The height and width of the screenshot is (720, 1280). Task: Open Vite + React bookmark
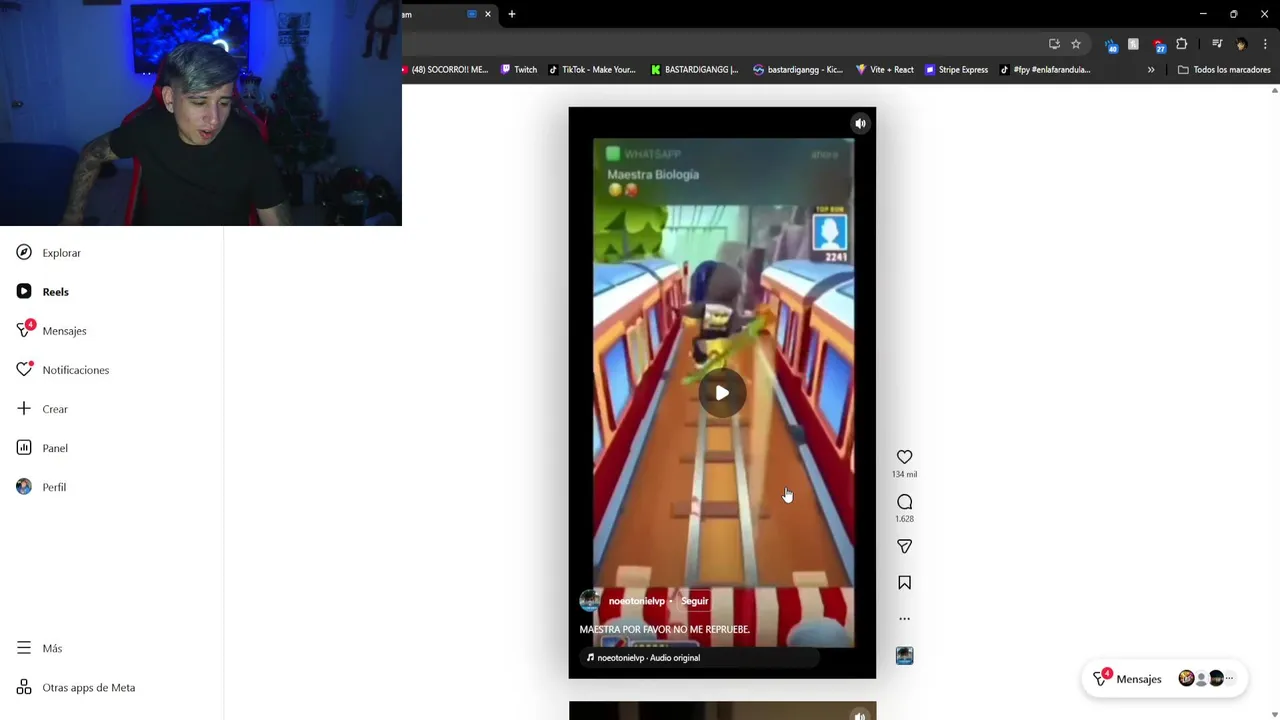tap(885, 70)
